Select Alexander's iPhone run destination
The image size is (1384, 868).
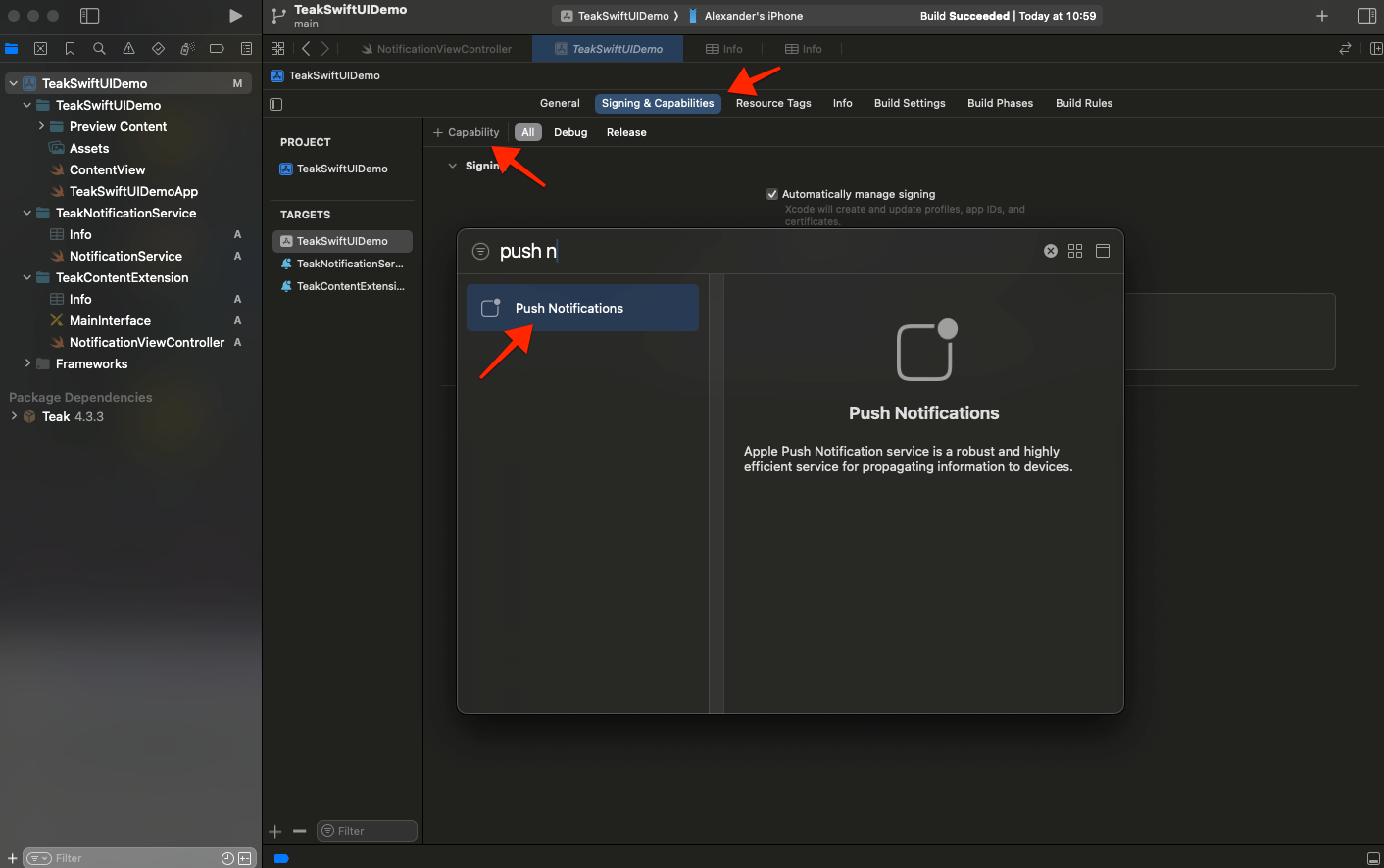746,16
